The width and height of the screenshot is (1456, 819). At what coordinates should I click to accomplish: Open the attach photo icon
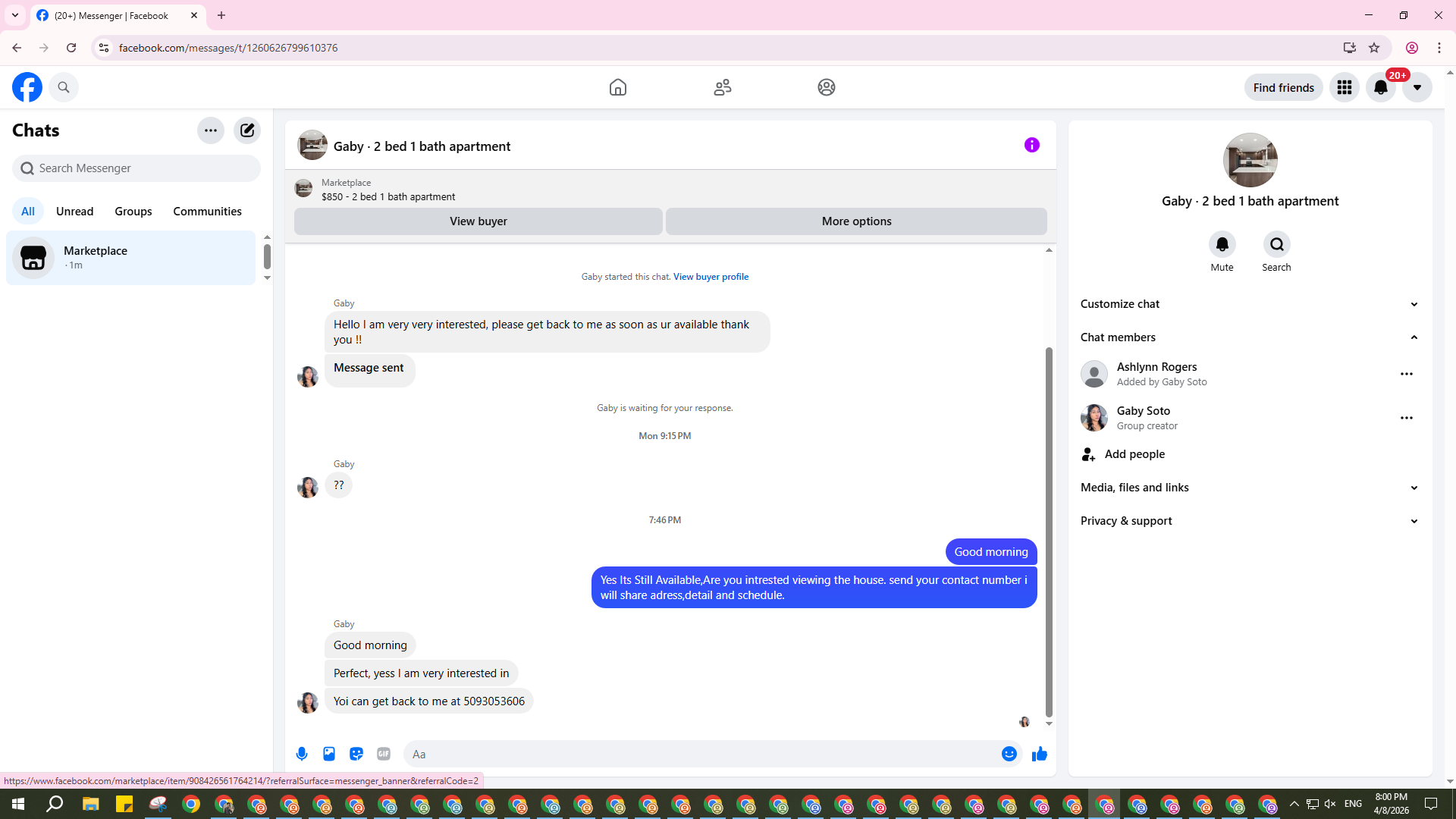pyautogui.click(x=329, y=754)
